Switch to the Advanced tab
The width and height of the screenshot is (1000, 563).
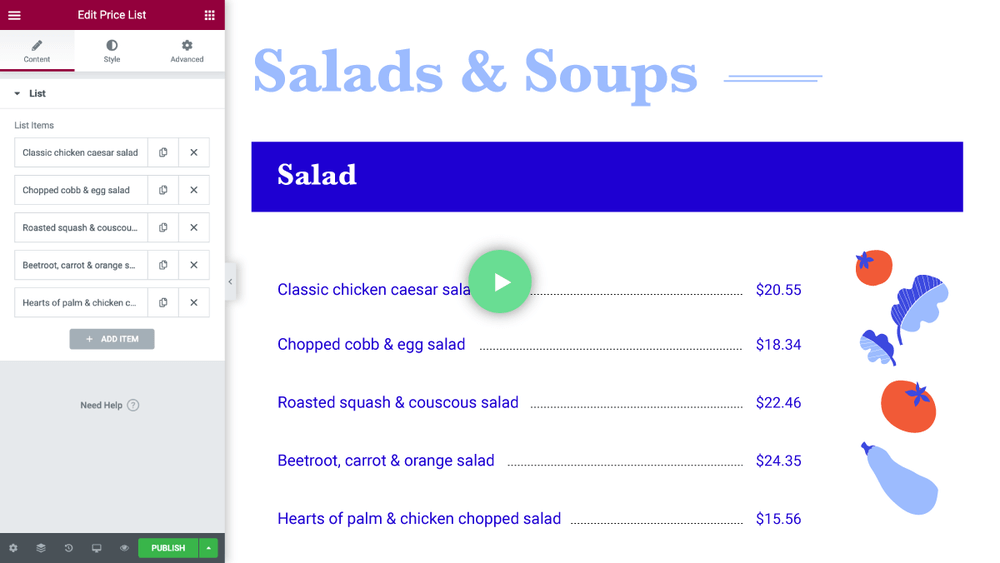(x=187, y=51)
